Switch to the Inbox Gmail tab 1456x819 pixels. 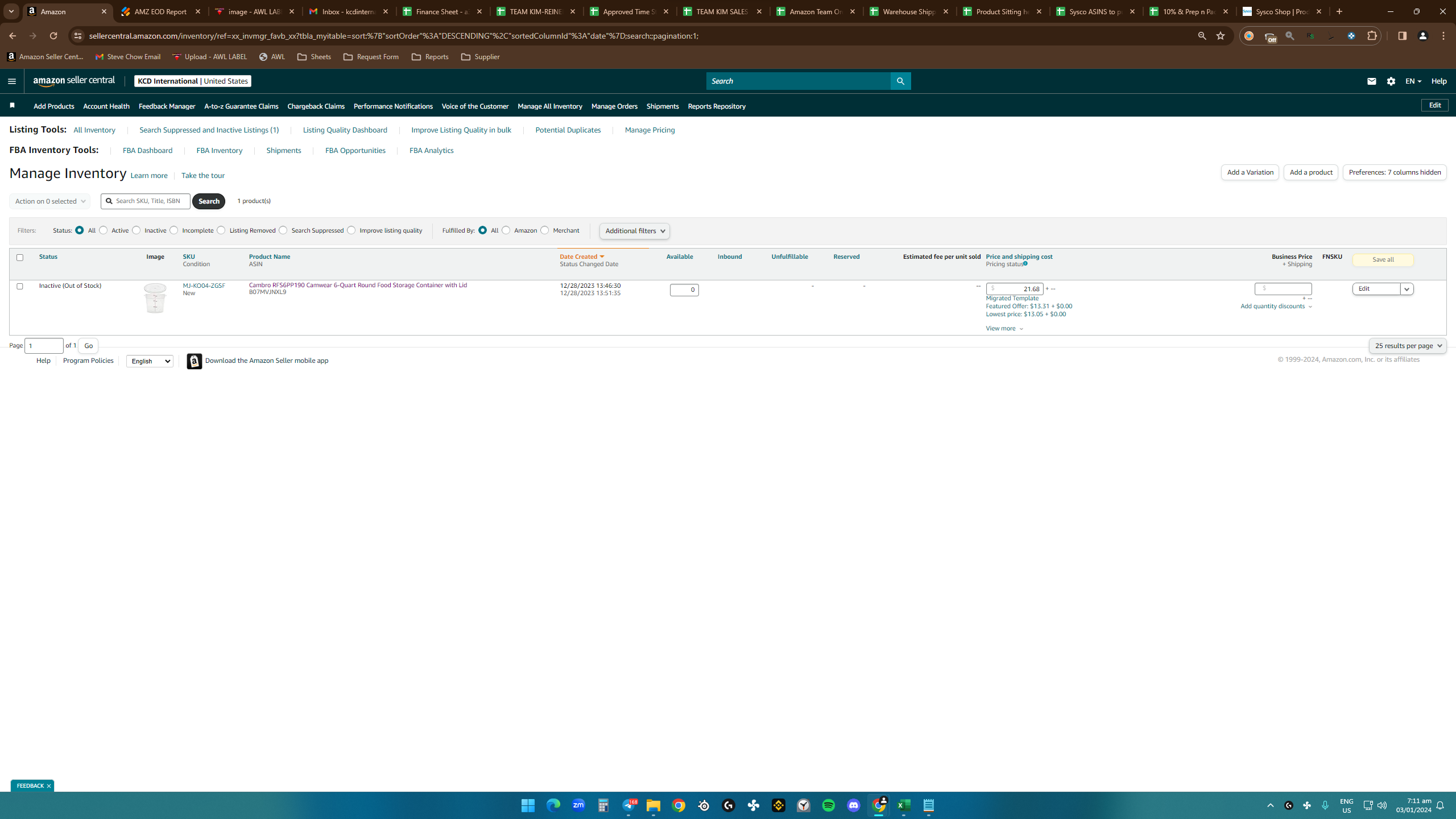[349, 11]
